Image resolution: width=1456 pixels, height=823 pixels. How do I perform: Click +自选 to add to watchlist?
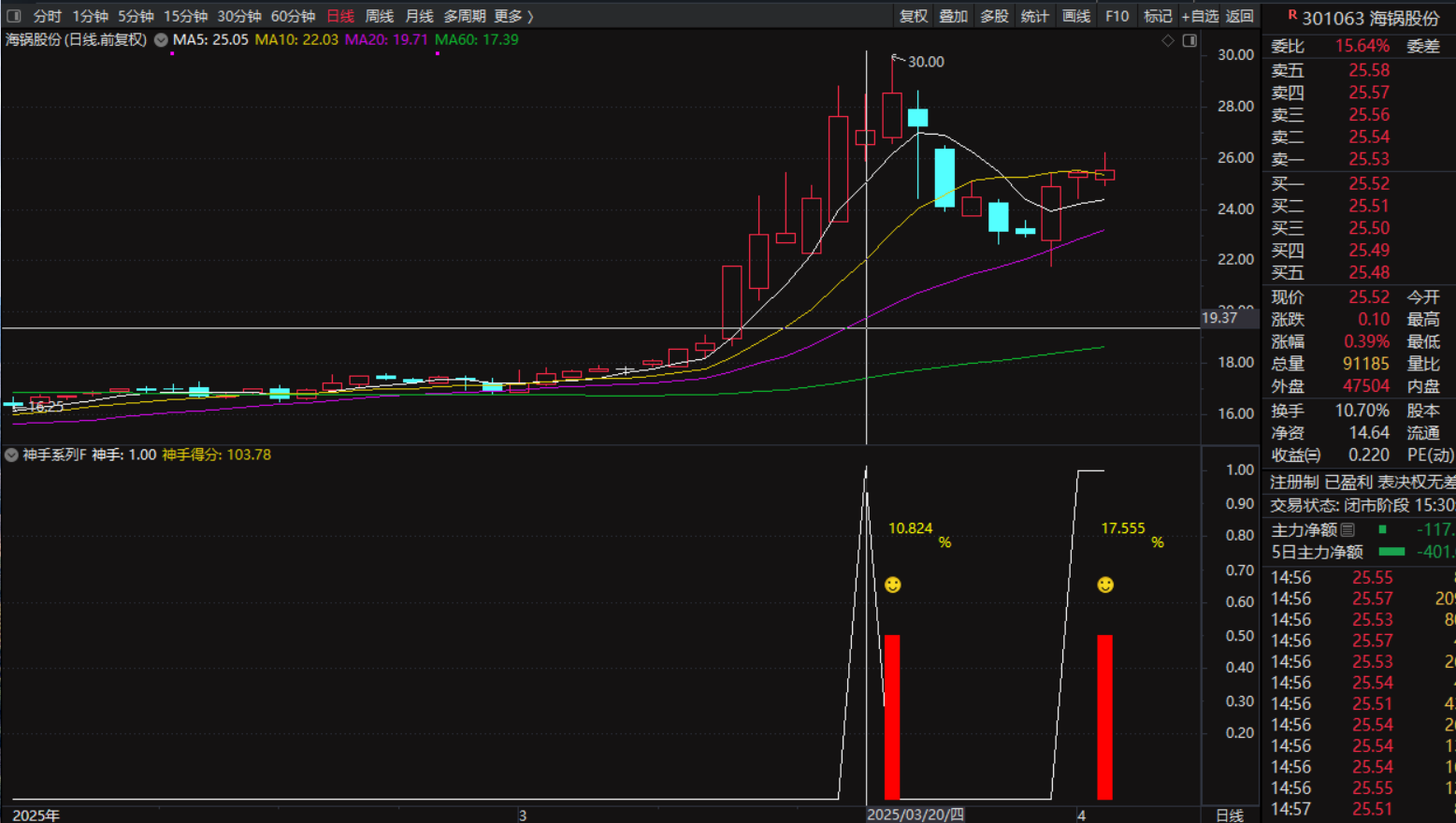[1200, 16]
